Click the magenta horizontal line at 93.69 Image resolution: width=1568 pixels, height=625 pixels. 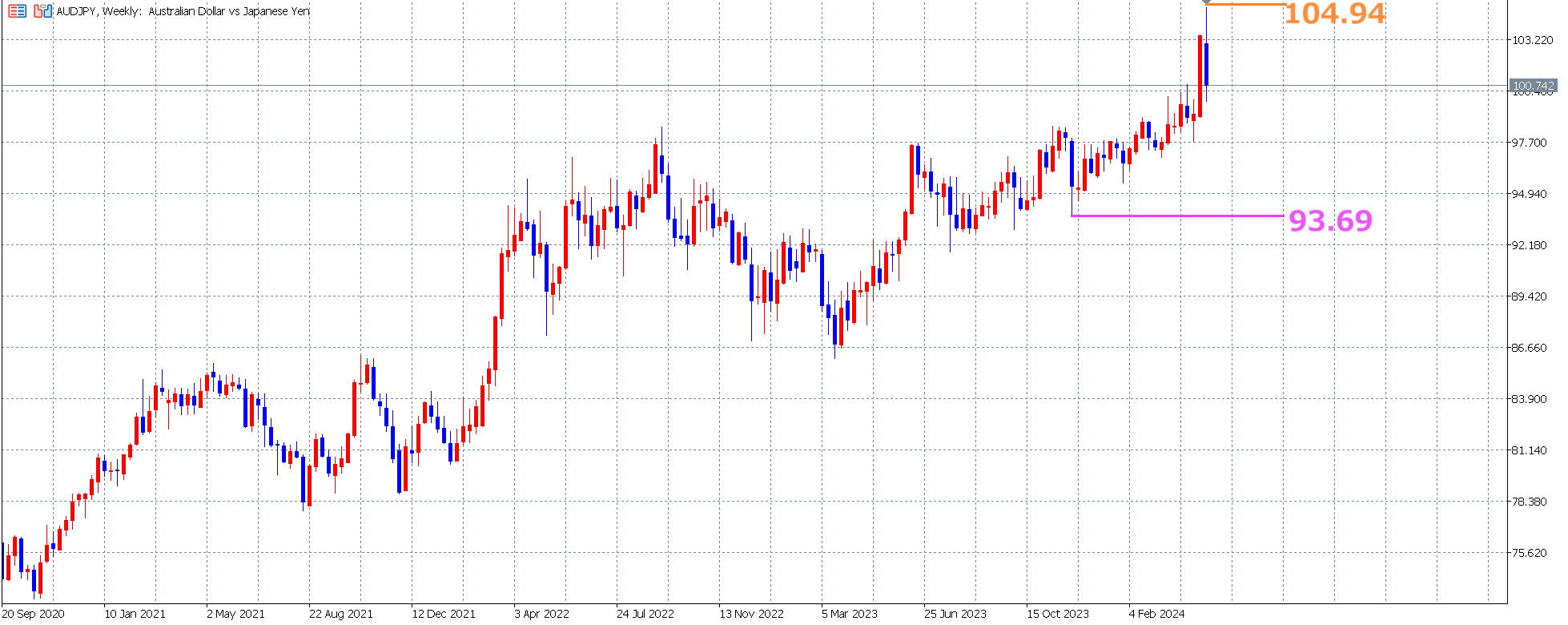coord(1177,216)
